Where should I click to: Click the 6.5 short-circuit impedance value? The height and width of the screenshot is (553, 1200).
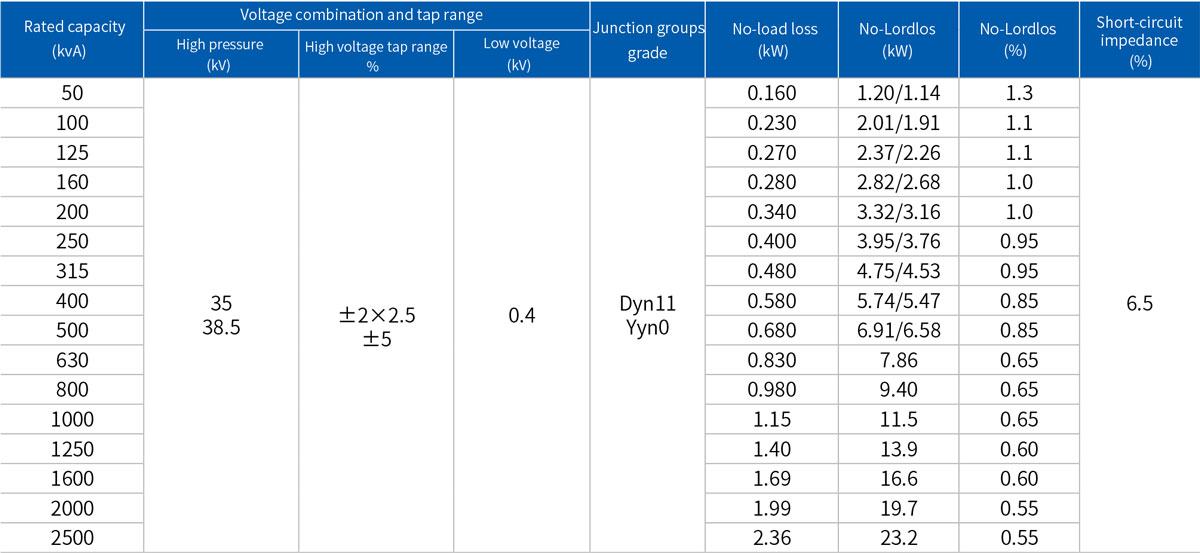click(x=1139, y=304)
